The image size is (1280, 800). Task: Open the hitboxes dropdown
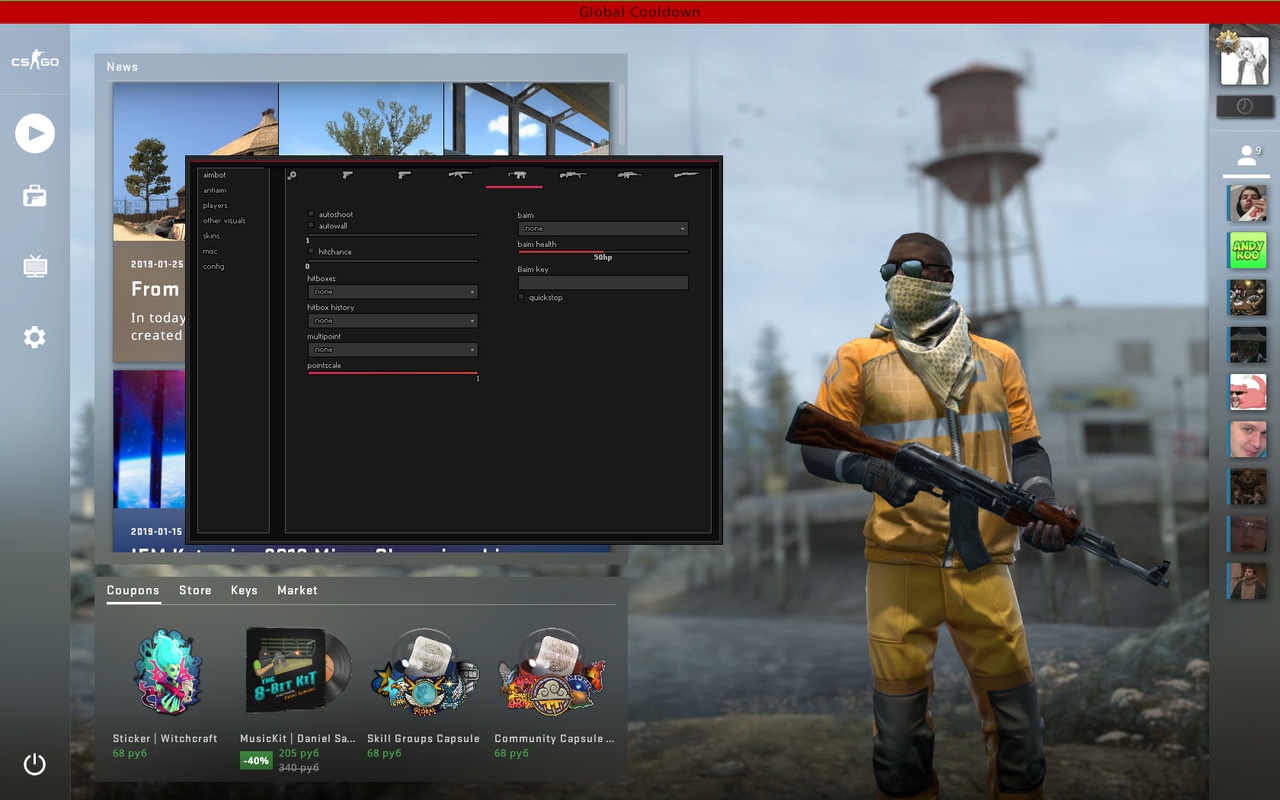tap(393, 292)
